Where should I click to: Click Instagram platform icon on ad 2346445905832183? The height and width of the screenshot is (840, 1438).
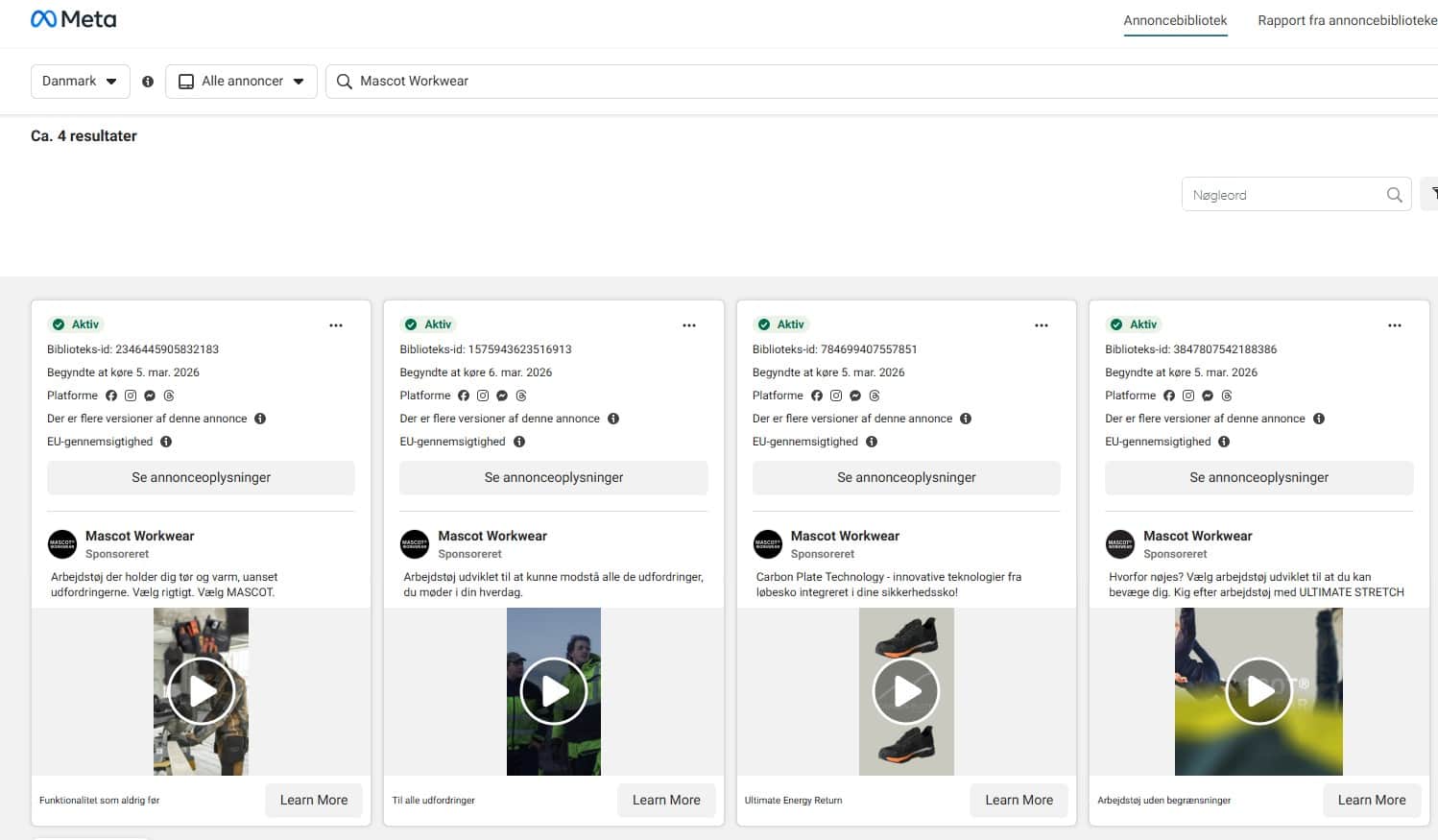pyautogui.click(x=131, y=396)
